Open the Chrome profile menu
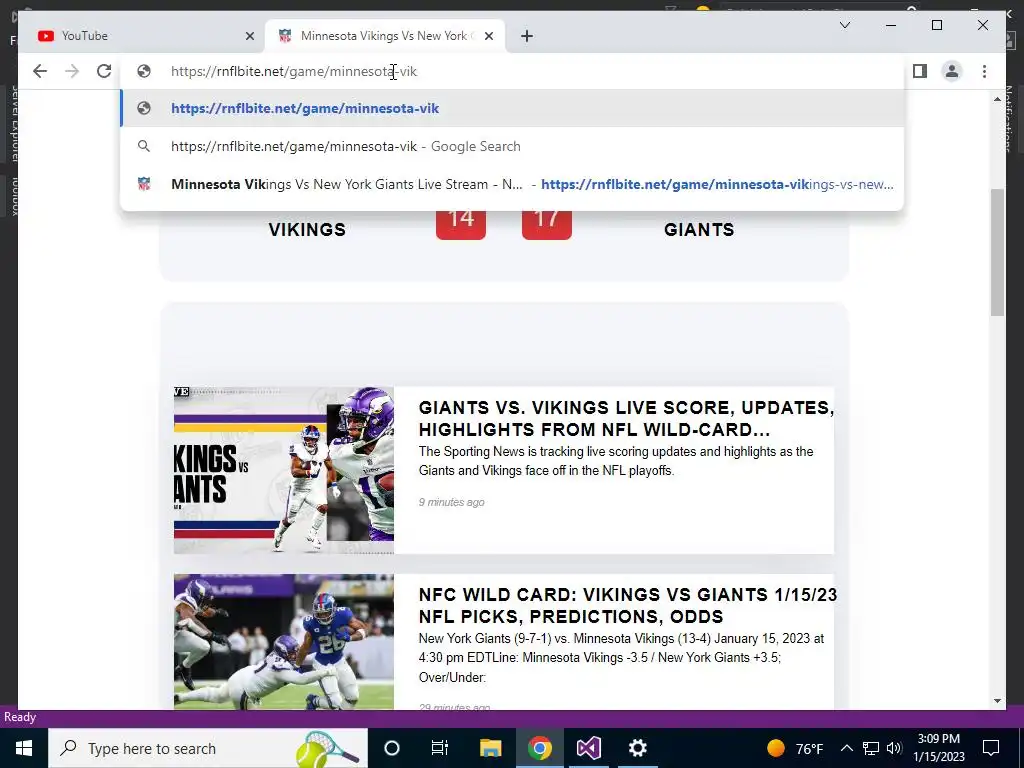Screen dimensions: 1024x768 coord(952,71)
